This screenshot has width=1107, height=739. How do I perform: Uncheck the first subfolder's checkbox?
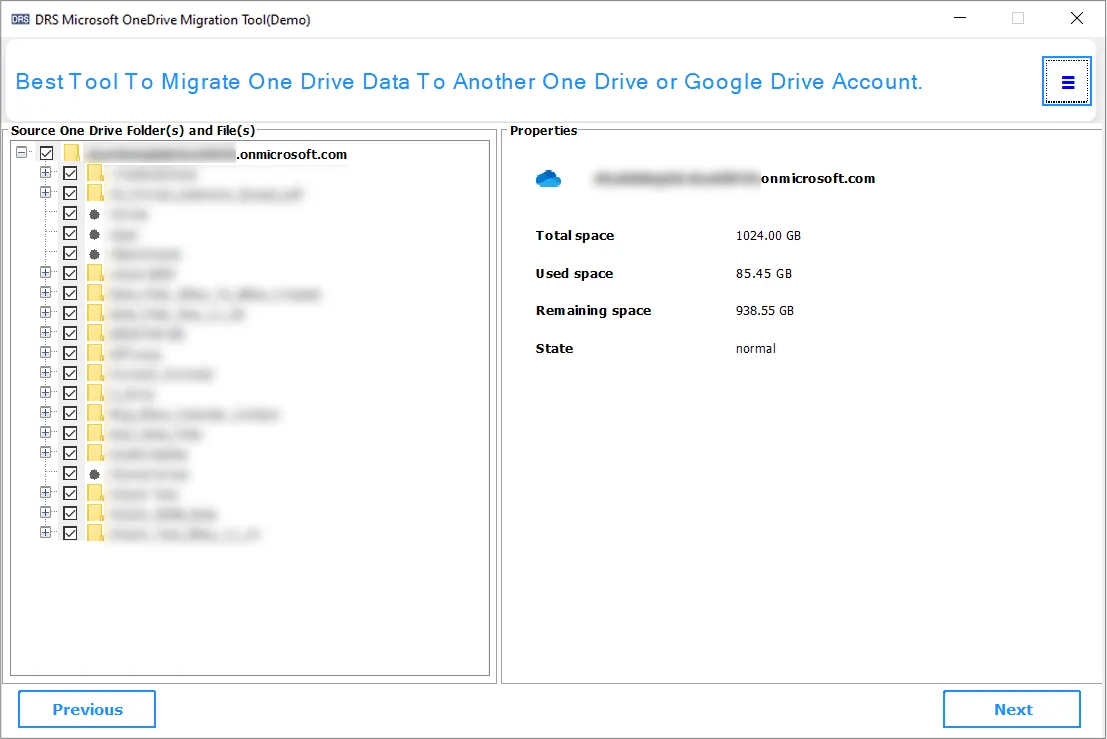[70, 173]
